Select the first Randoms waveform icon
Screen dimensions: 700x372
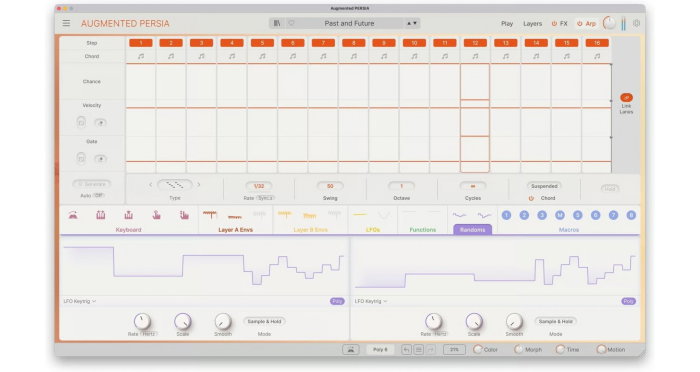(x=459, y=215)
